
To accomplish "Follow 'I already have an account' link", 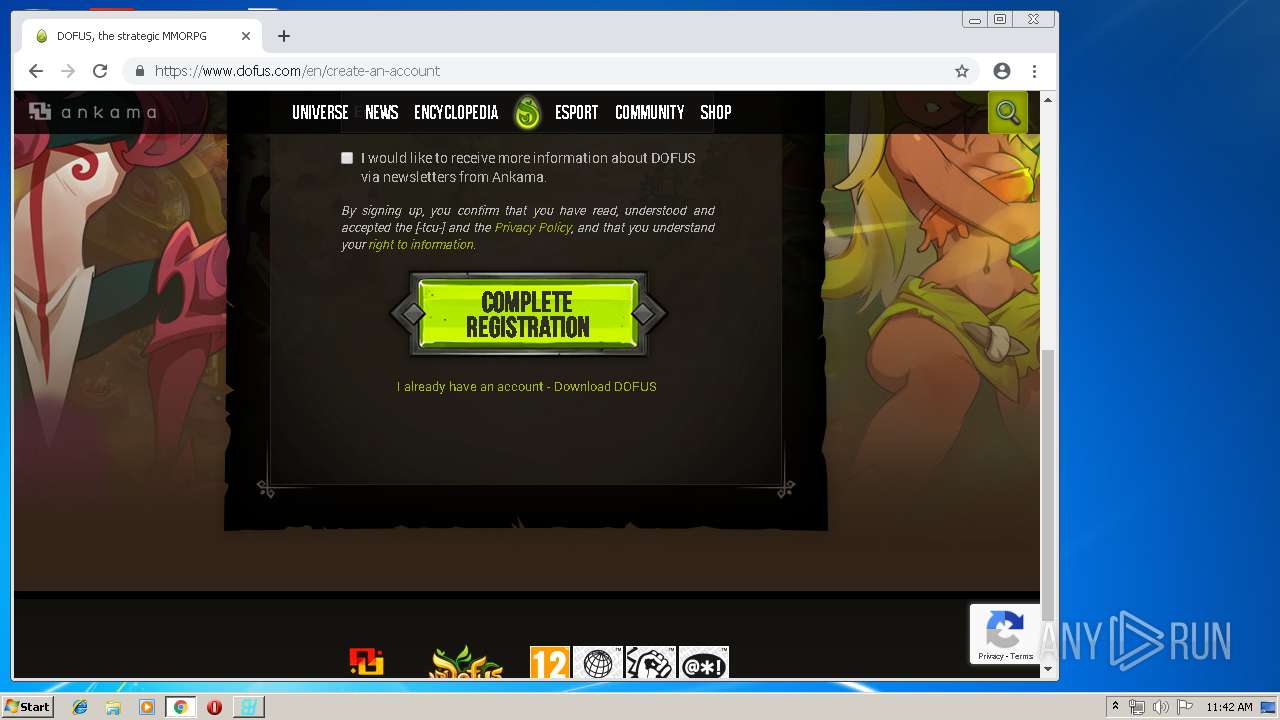I will tap(470, 387).
